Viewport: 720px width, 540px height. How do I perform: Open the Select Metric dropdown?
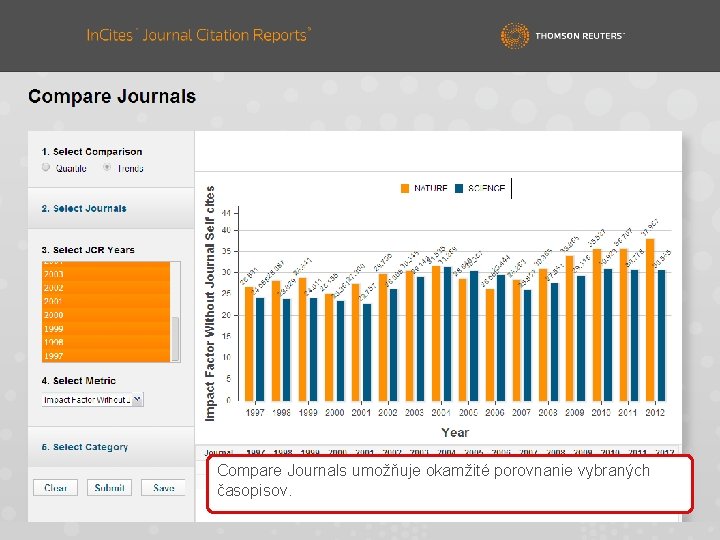coord(93,399)
